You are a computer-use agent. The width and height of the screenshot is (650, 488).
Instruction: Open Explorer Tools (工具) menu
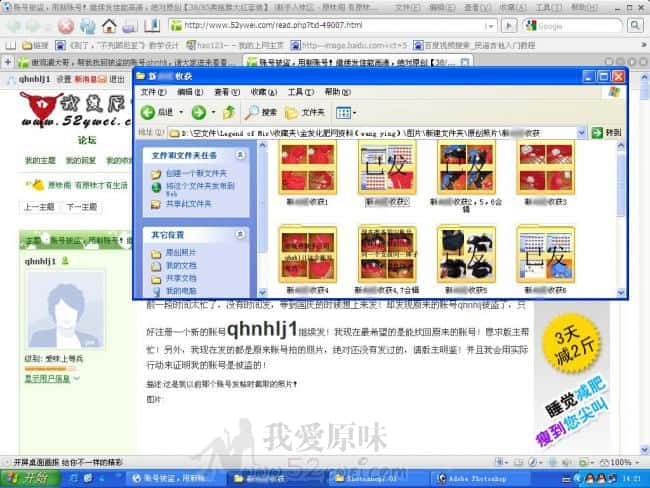(301, 92)
